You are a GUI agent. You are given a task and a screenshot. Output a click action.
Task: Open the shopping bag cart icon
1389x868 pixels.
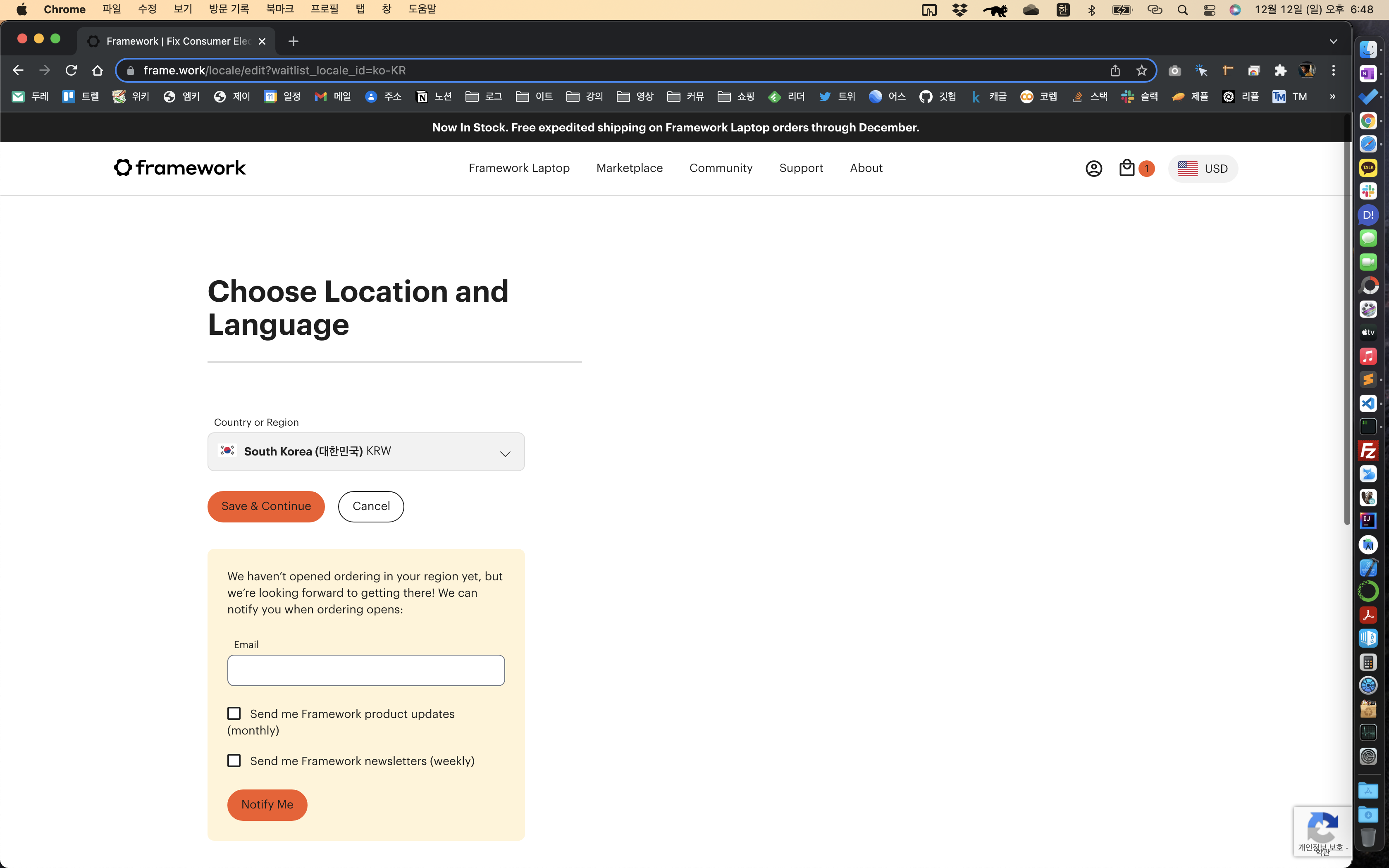click(1126, 168)
